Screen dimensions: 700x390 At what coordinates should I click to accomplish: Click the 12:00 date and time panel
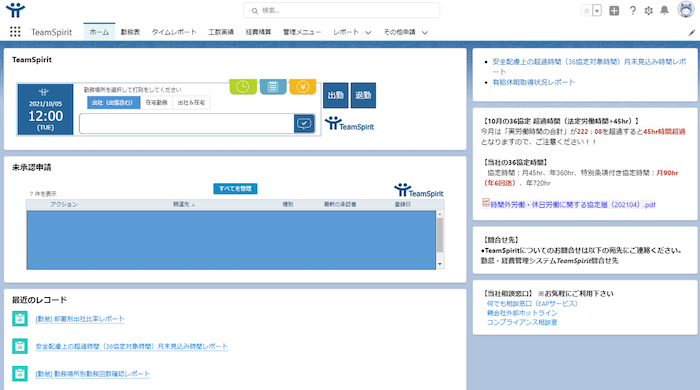click(45, 109)
